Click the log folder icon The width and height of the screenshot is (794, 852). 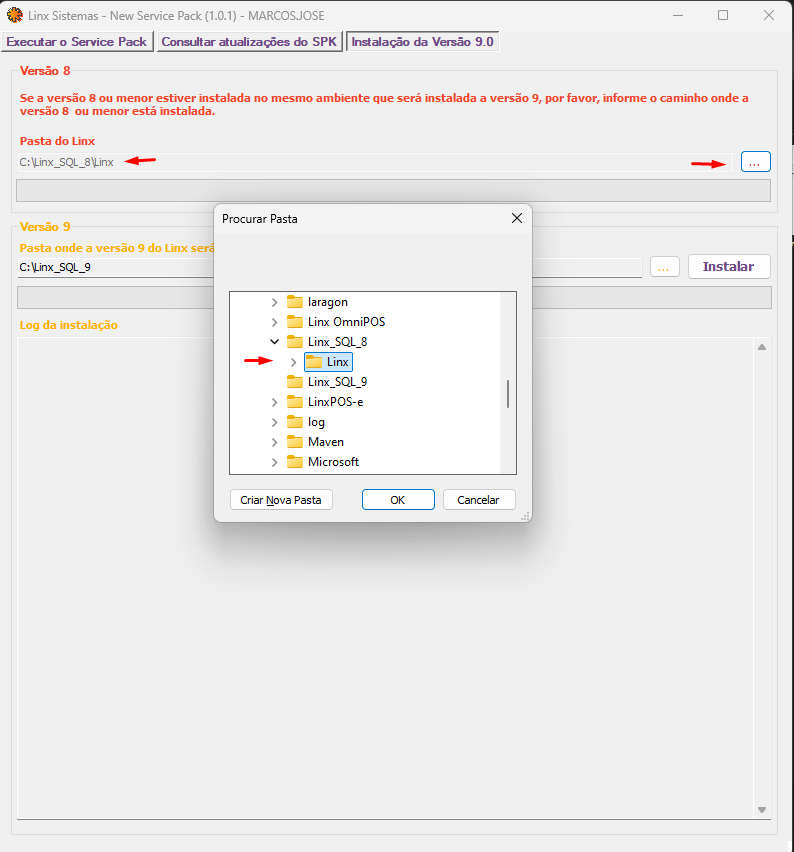click(295, 422)
